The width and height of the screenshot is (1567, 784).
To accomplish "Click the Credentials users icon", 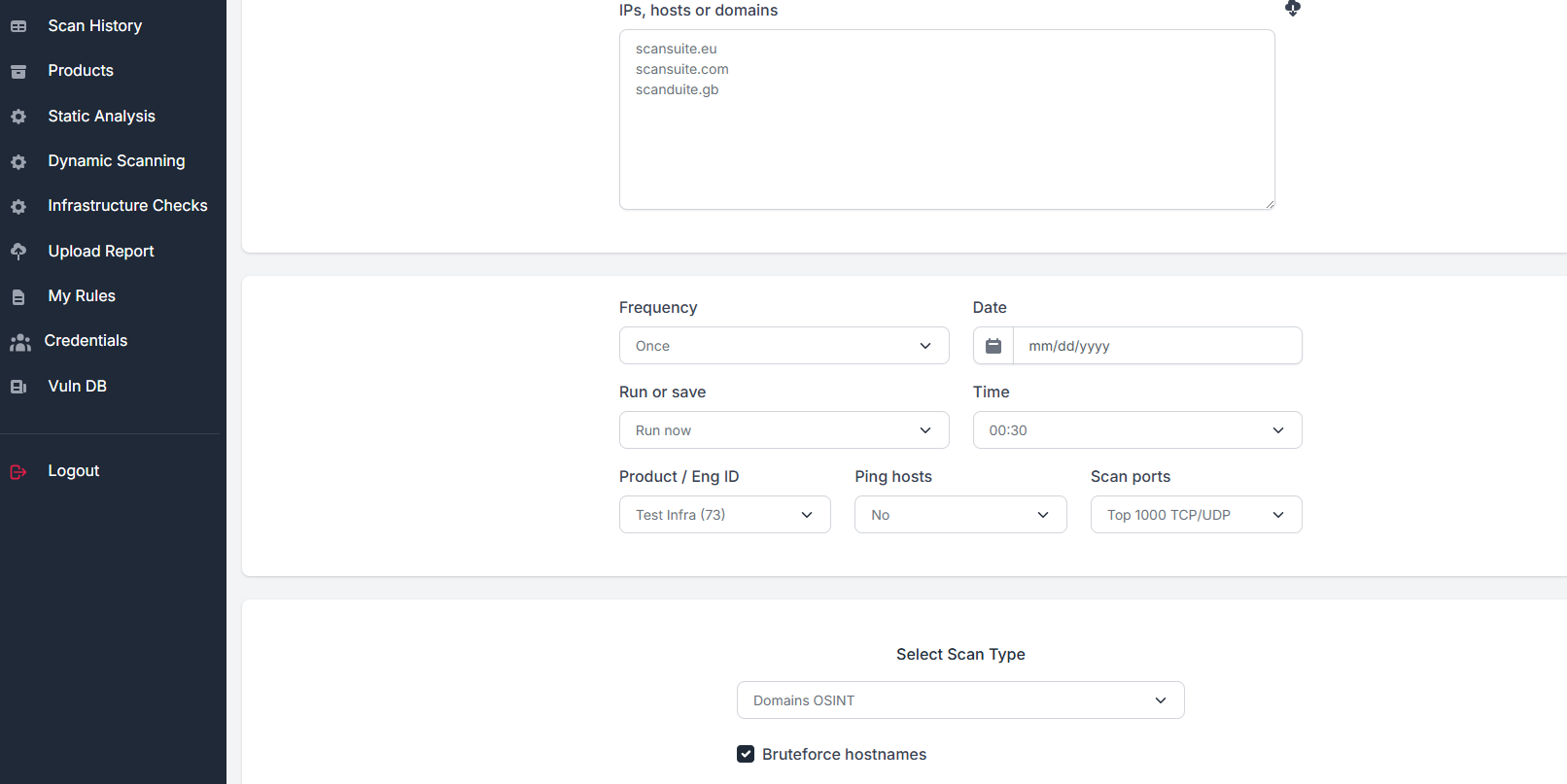I will coord(20,342).
